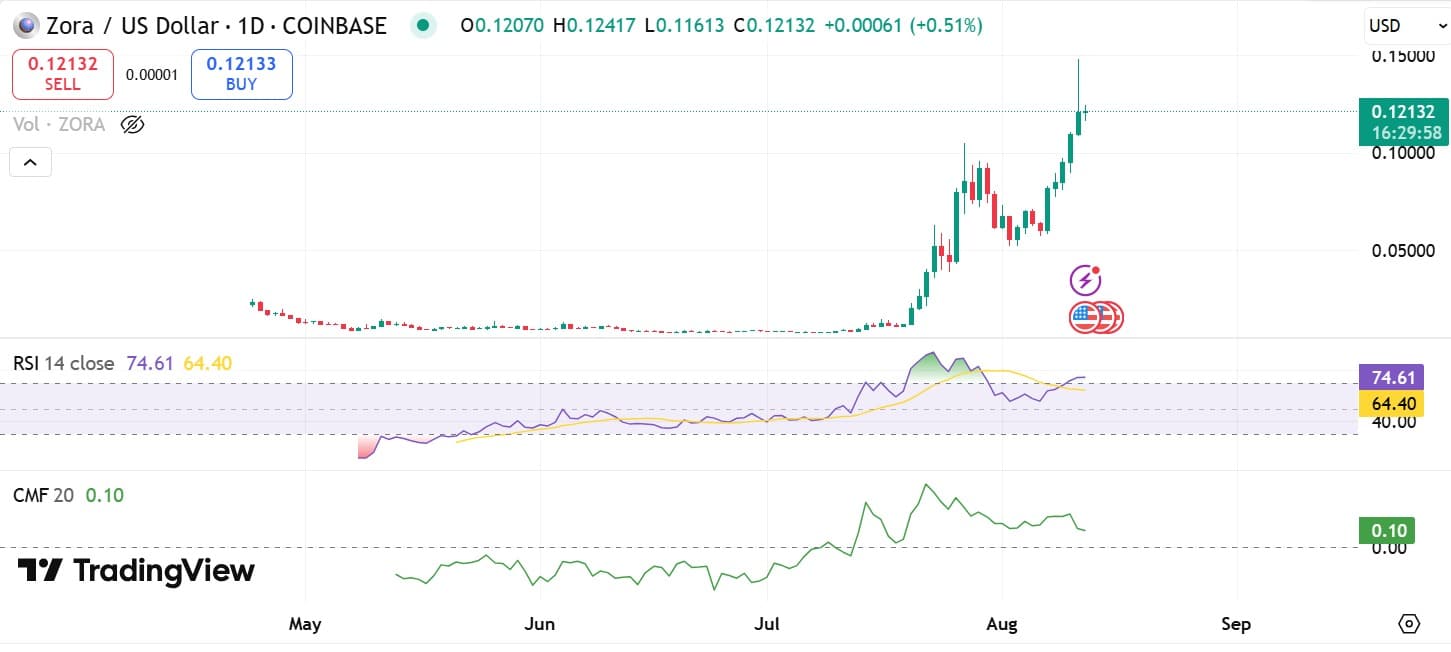Click the US flag coin icons on chart
Image resolution: width=1451 pixels, height=652 pixels.
tap(1096, 316)
